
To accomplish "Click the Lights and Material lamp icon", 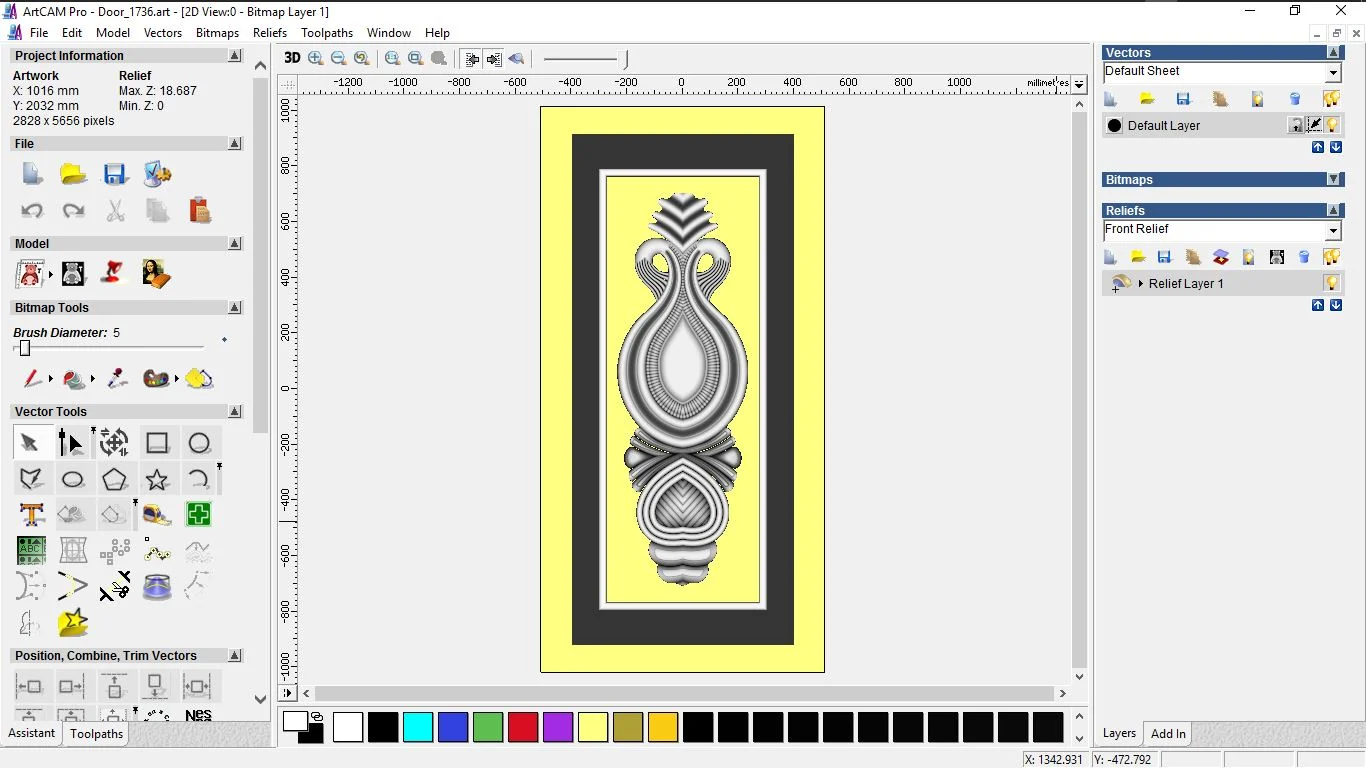I will click(114, 272).
